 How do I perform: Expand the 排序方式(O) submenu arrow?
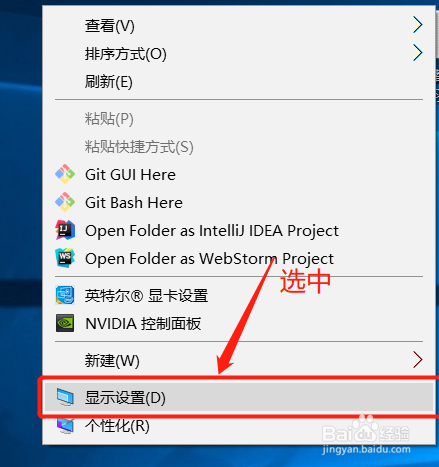417,53
